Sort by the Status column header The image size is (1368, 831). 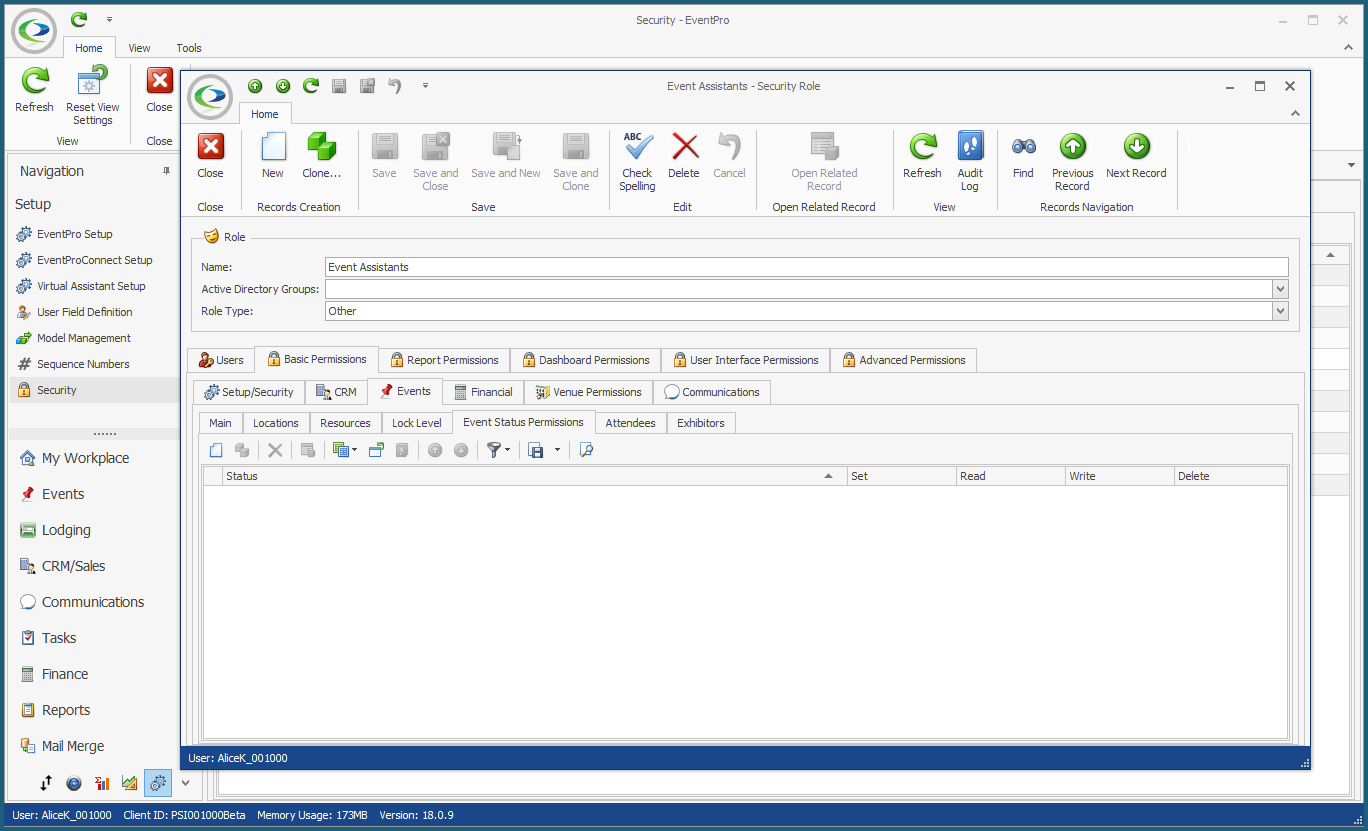coord(534,476)
